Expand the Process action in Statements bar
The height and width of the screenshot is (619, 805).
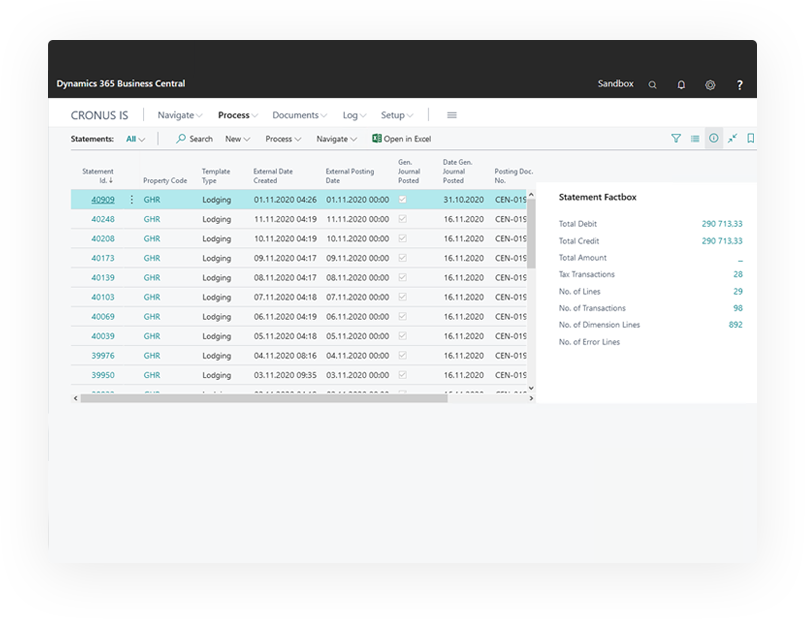283,139
